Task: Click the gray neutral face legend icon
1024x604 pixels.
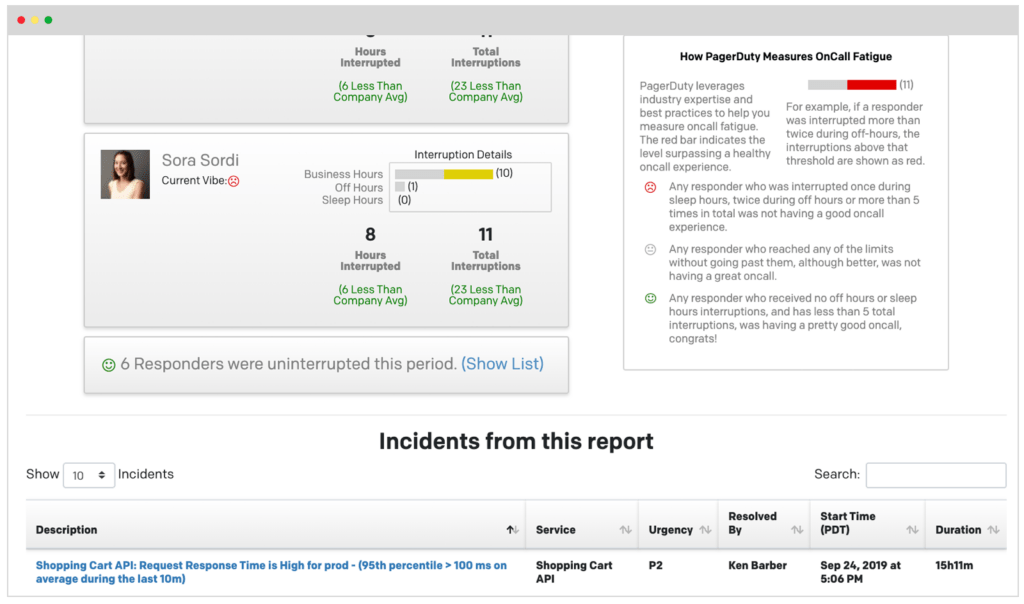Action: click(650, 249)
